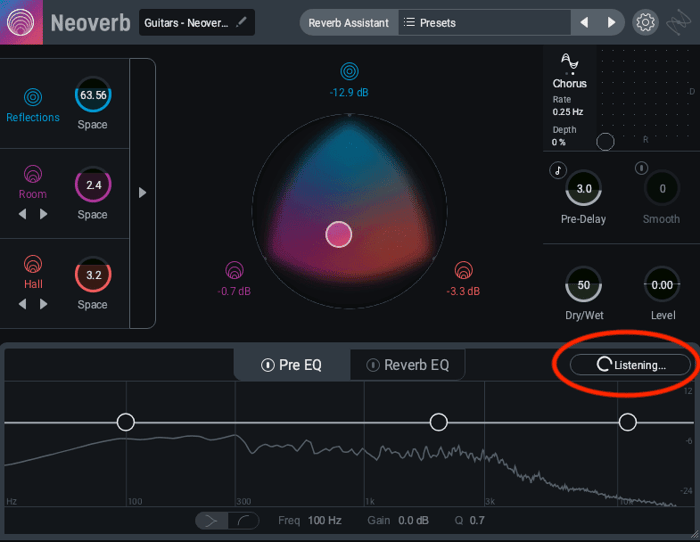Screen dimensions: 700x542
Task: Choose low-shelf filter shape
Action: pos(244,521)
